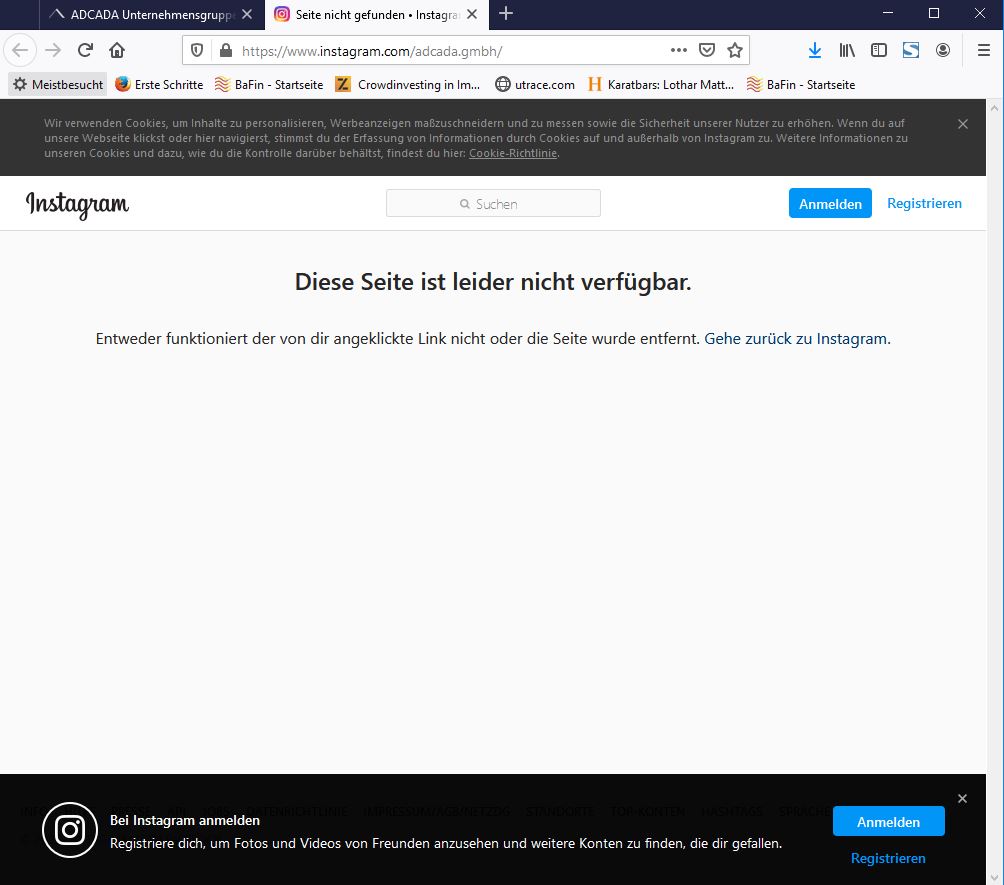The width and height of the screenshot is (1004, 885).
Task: Open the Firefox account profile icon
Action: pyautogui.click(x=943, y=50)
